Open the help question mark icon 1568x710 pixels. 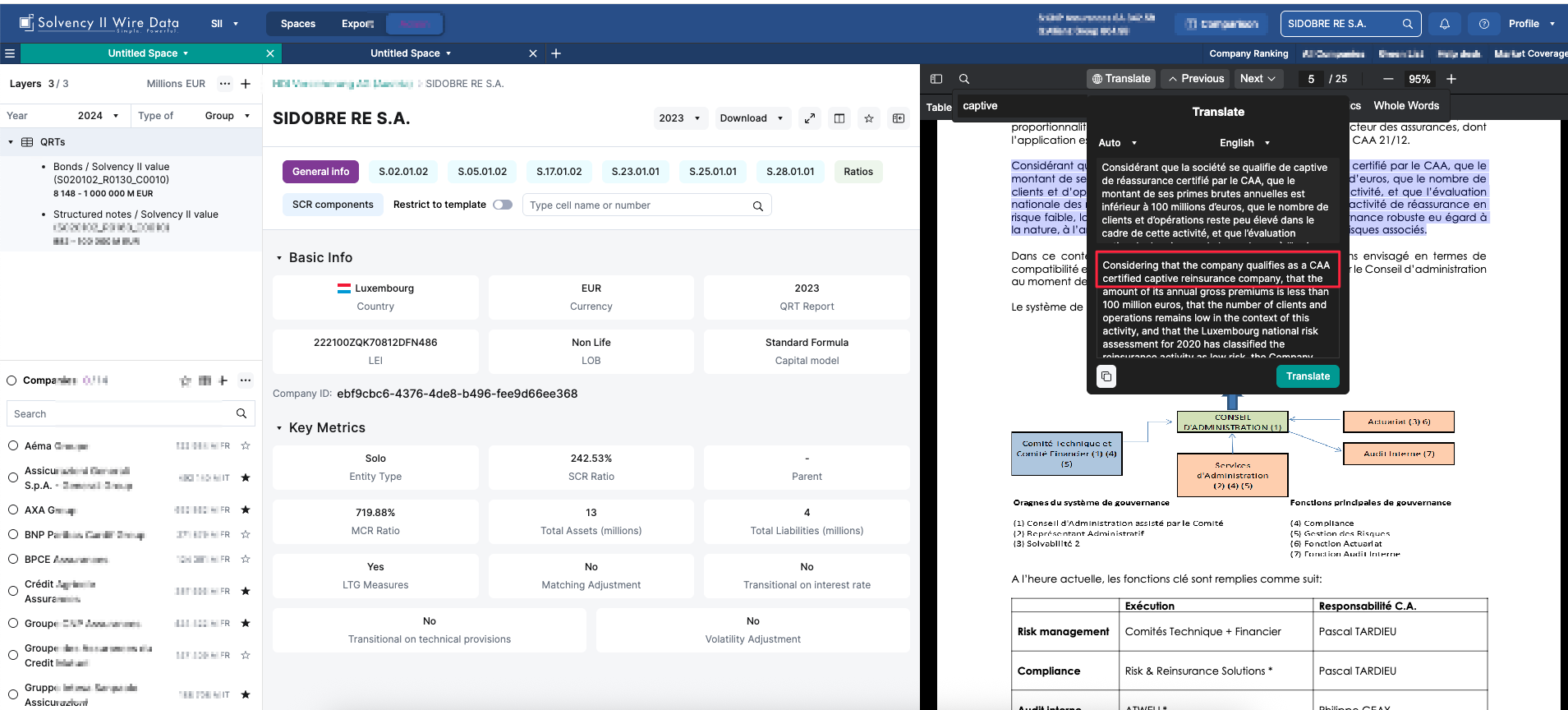[1483, 24]
